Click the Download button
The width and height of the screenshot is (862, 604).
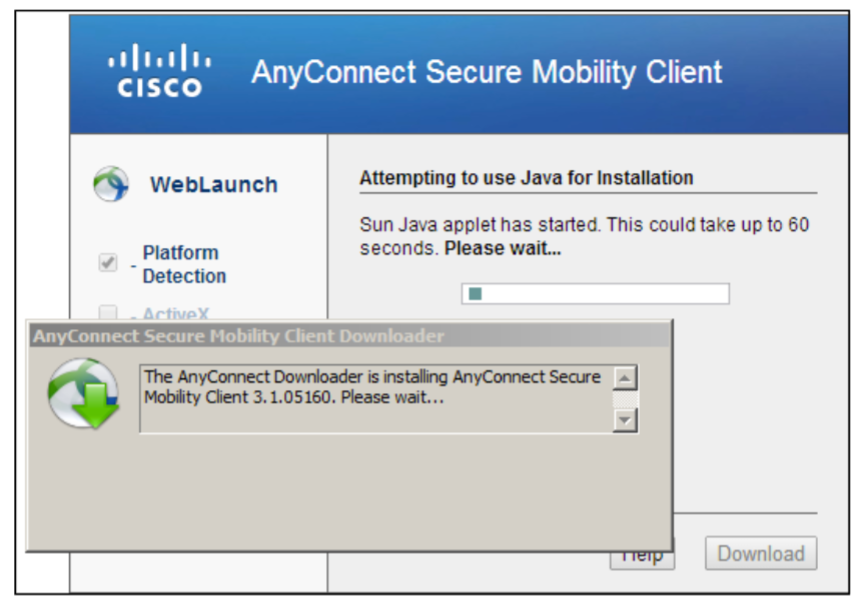(x=761, y=553)
